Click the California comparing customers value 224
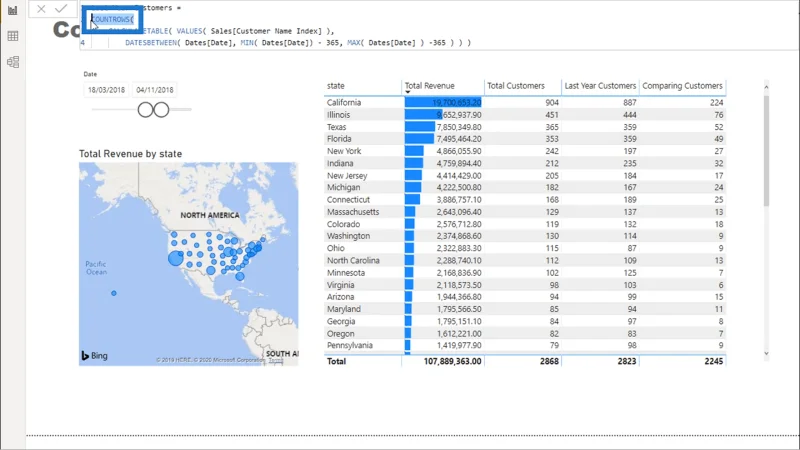The height and width of the screenshot is (450, 800). [x=716, y=103]
